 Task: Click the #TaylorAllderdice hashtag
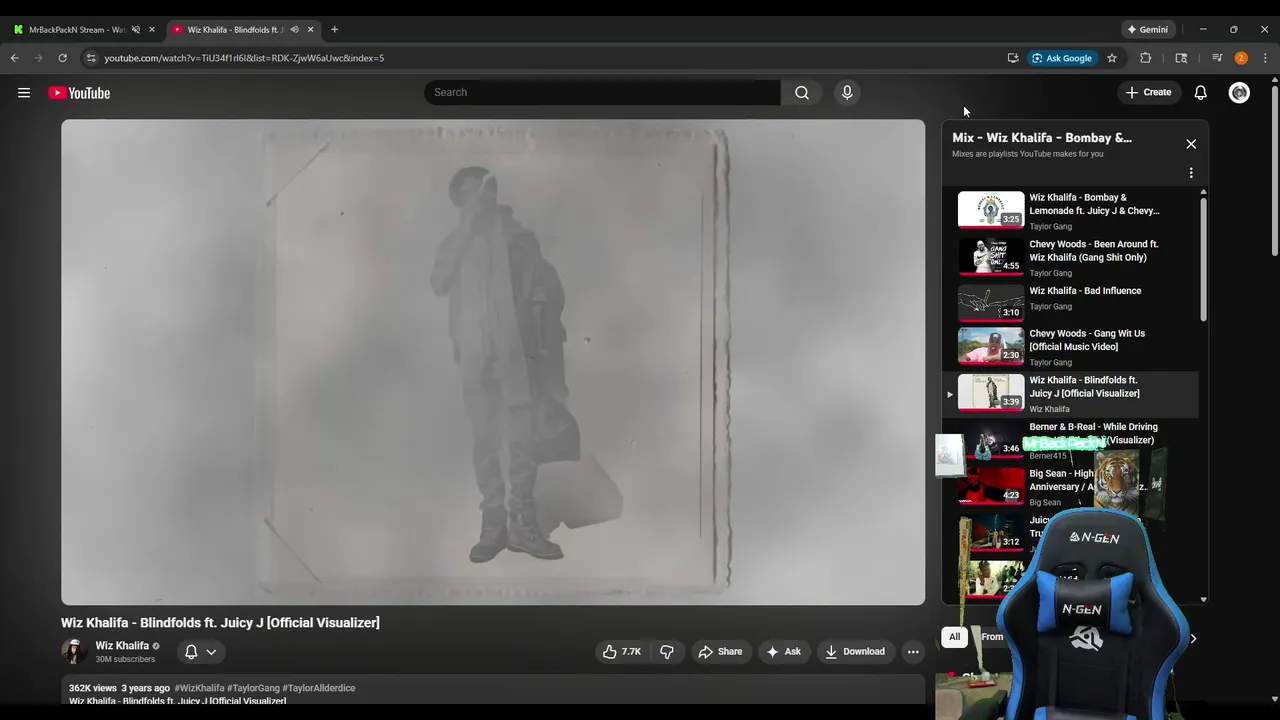click(319, 688)
